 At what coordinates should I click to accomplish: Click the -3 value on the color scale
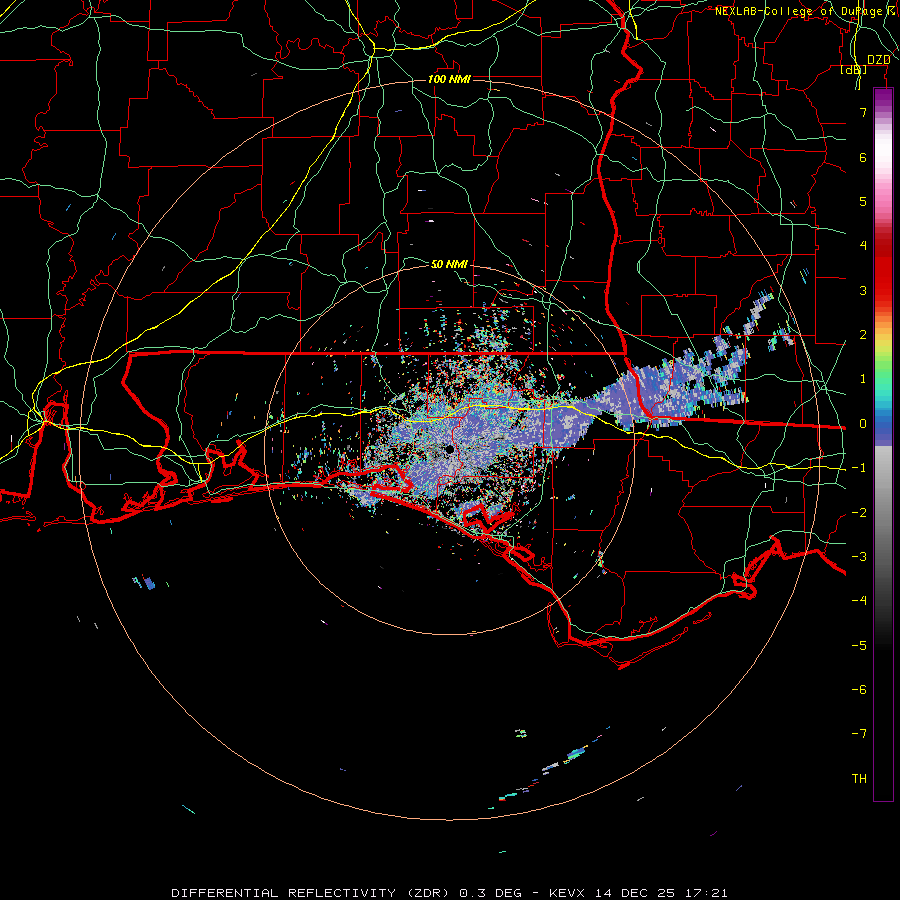click(x=859, y=557)
